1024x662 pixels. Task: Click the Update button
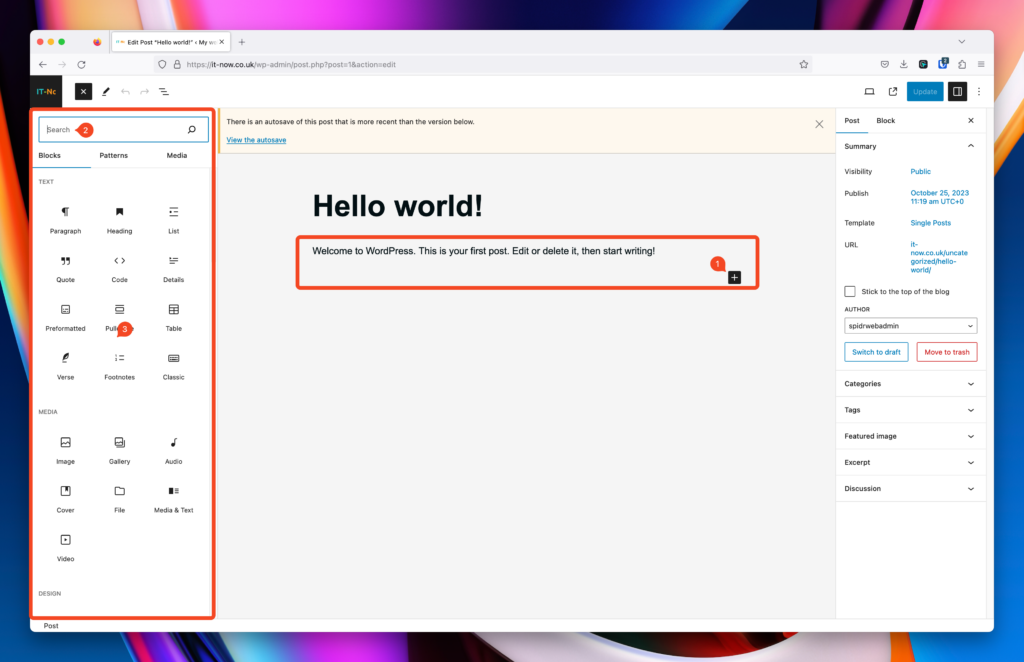click(x=925, y=91)
